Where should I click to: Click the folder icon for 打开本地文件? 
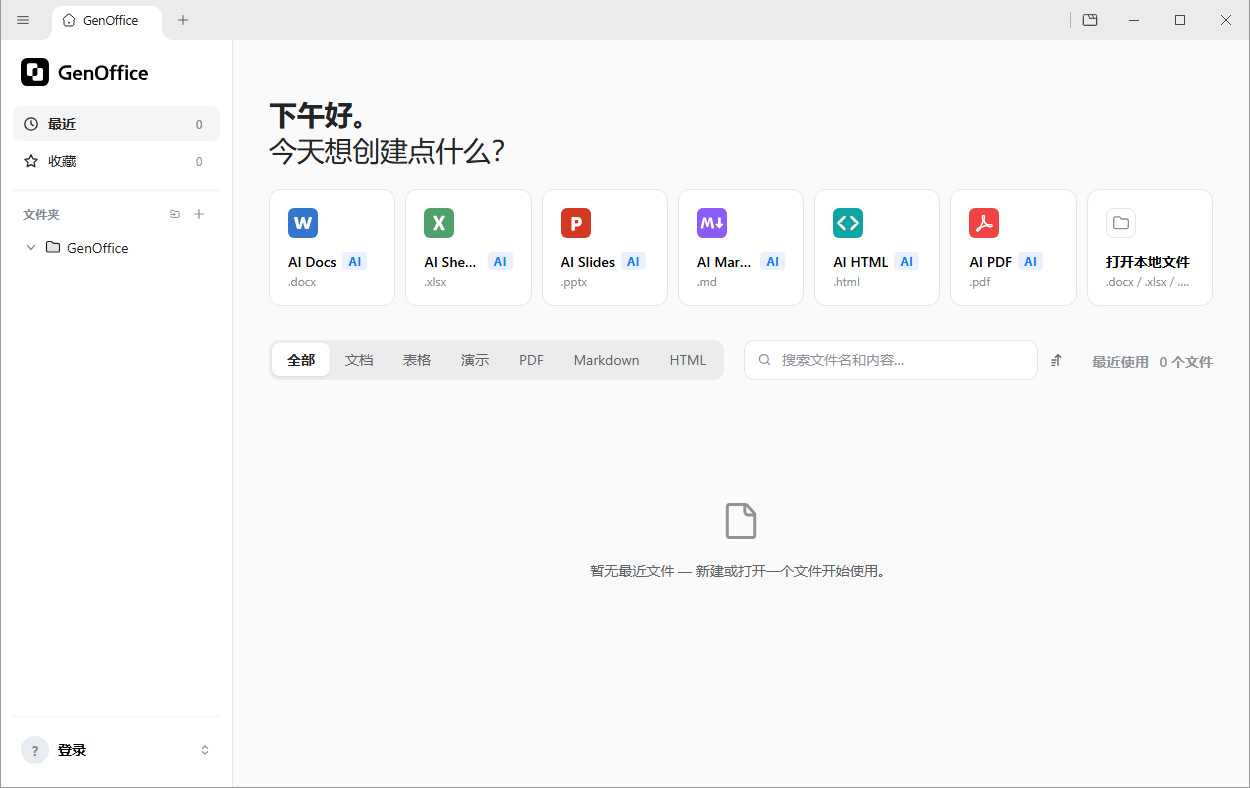click(1121, 223)
